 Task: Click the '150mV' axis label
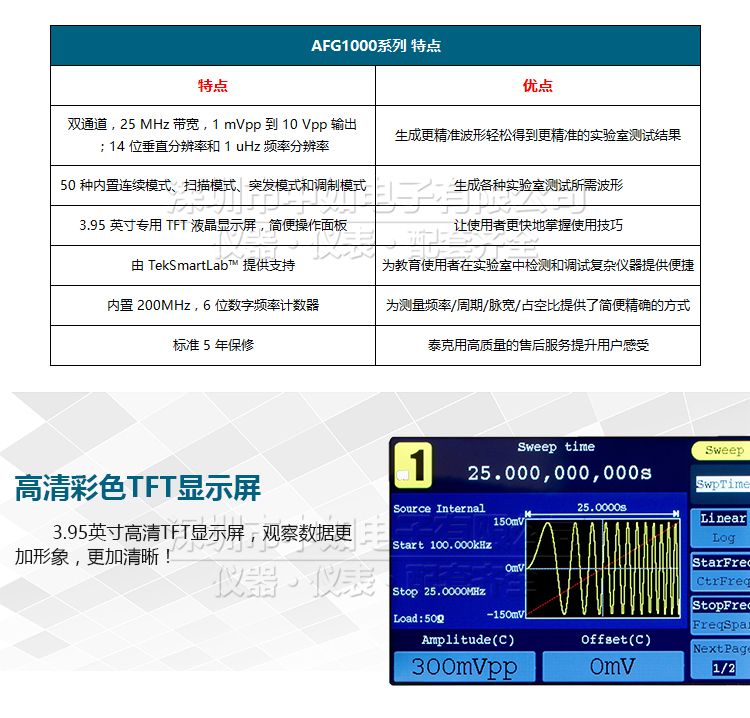coord(509,521)
